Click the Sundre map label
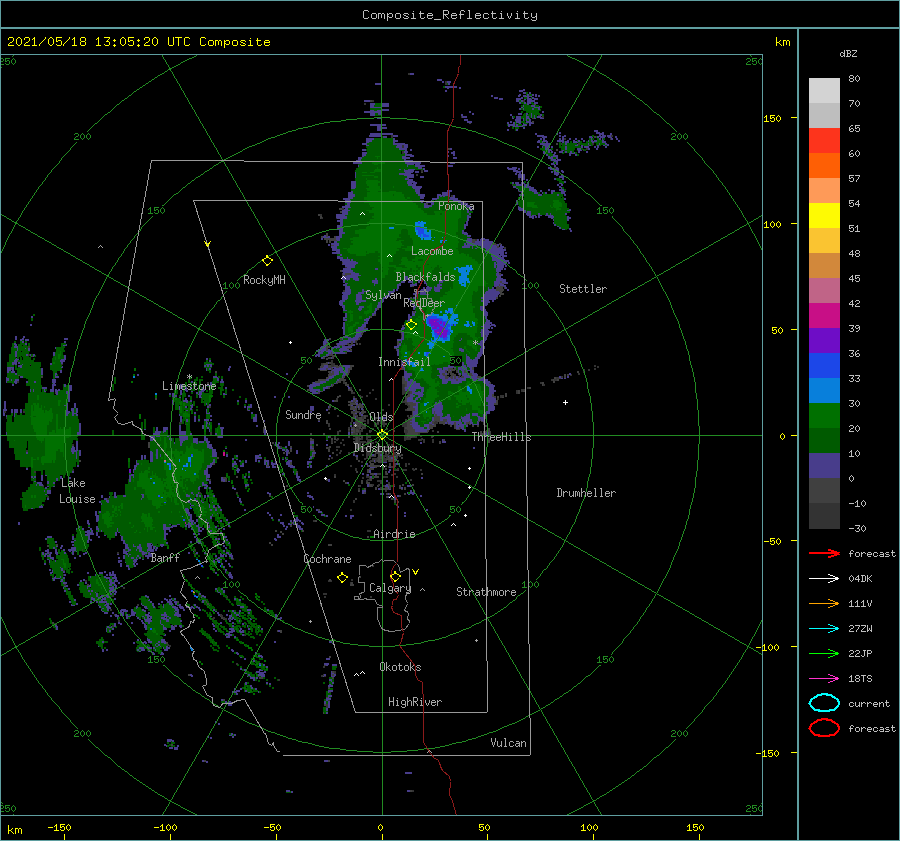 coord(303,414)
